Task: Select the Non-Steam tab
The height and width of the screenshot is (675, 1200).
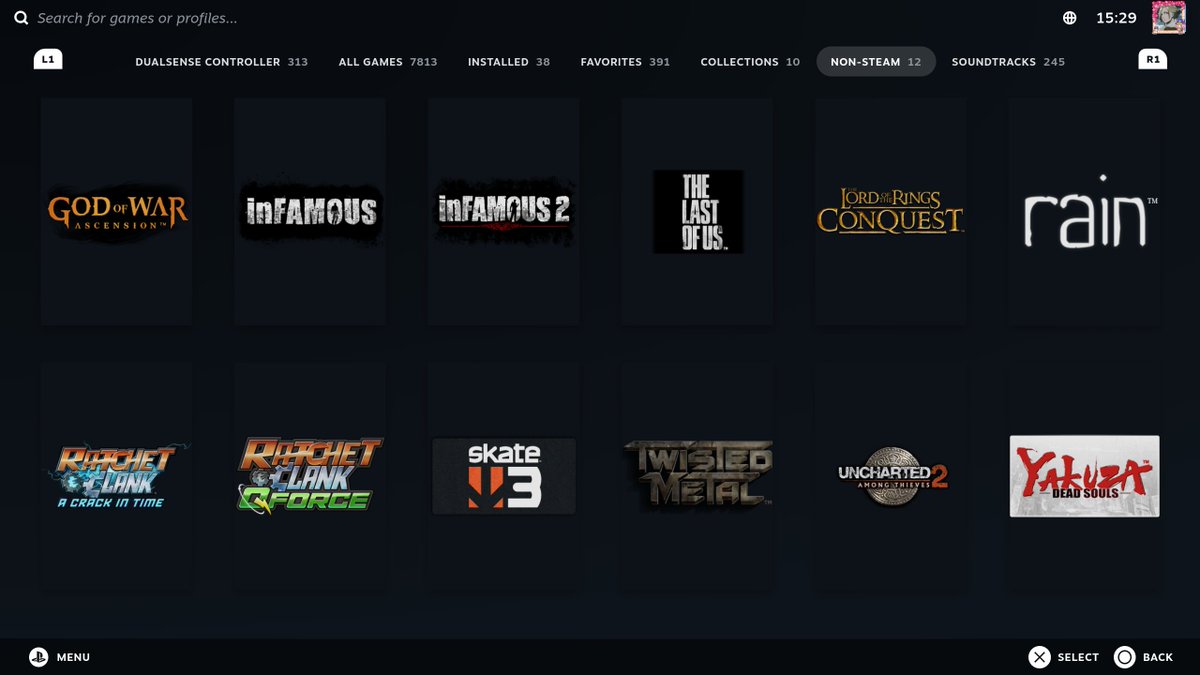Action: (x=876, y=62)
